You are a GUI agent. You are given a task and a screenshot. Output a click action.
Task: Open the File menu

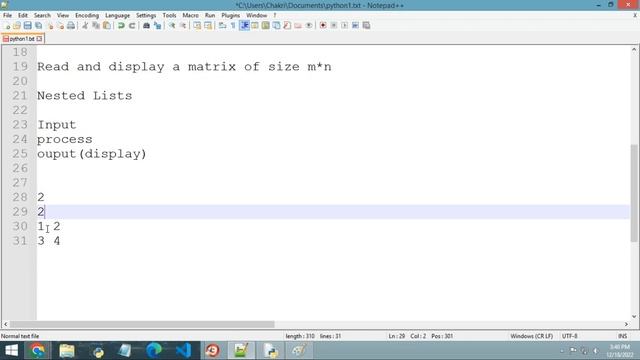point(7,16)
